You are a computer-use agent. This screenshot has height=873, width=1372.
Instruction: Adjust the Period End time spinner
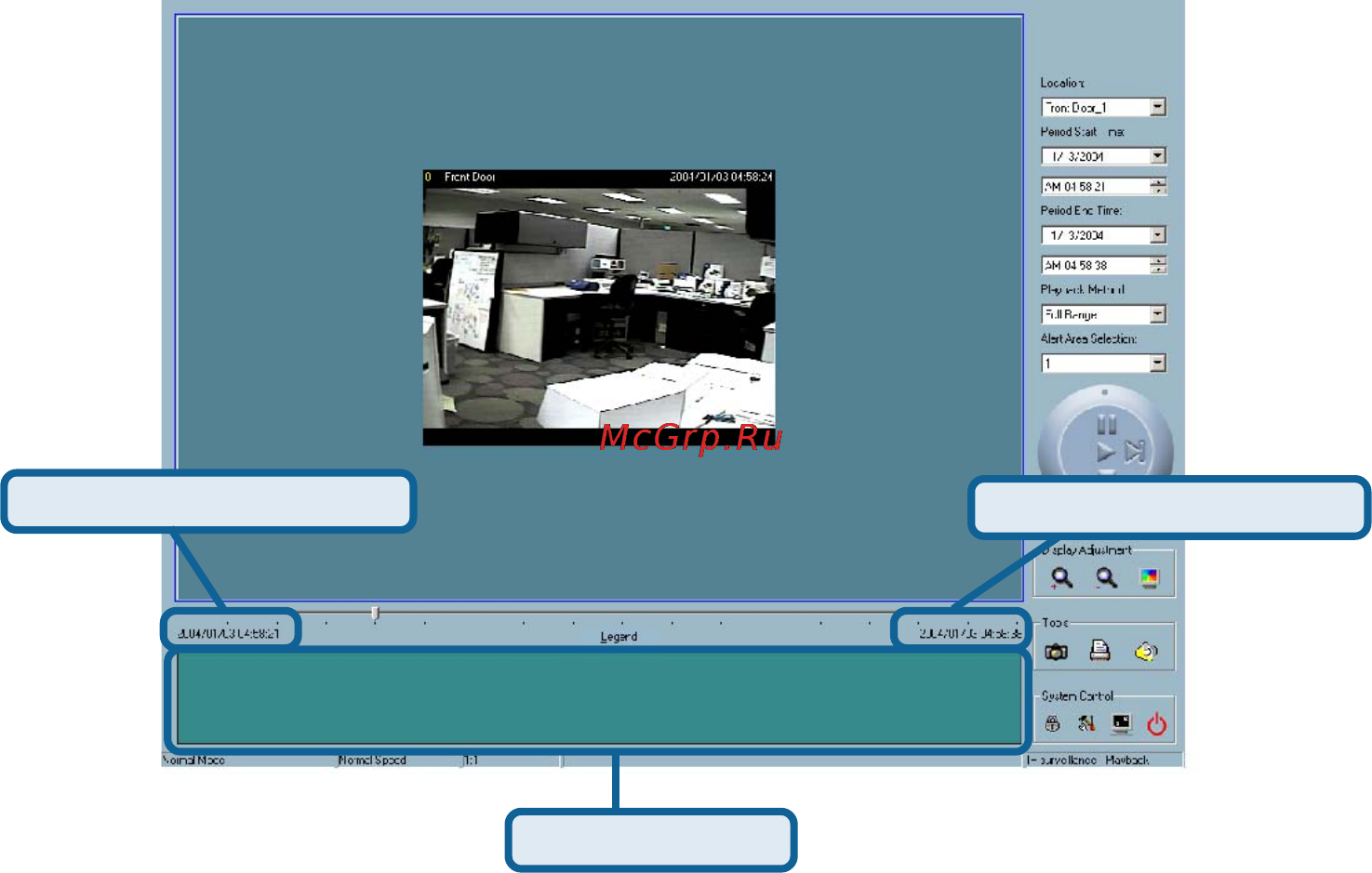pyautogui.click(x=1158, y=265)
